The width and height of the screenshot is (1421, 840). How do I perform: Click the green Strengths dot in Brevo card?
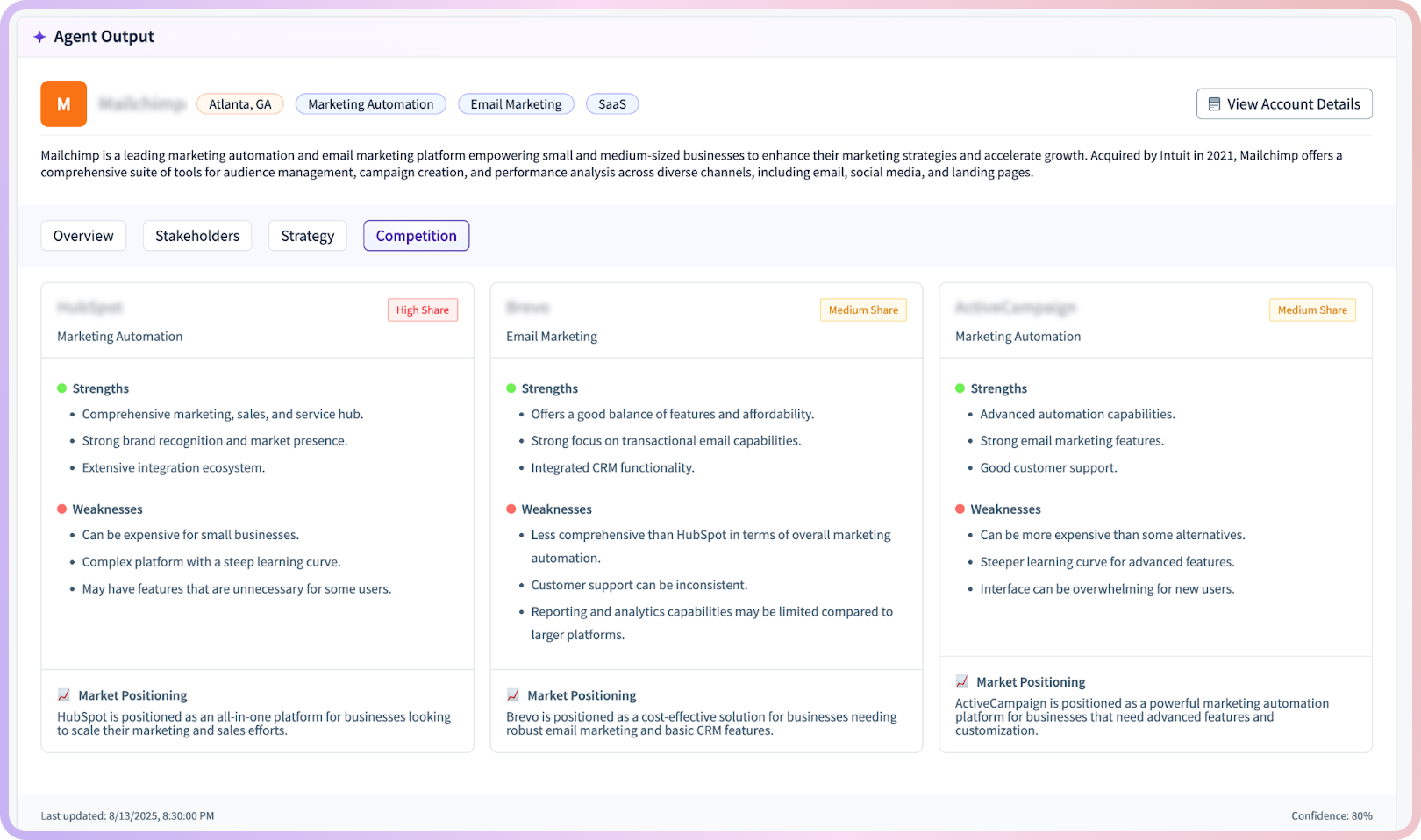tap(511, 388)
